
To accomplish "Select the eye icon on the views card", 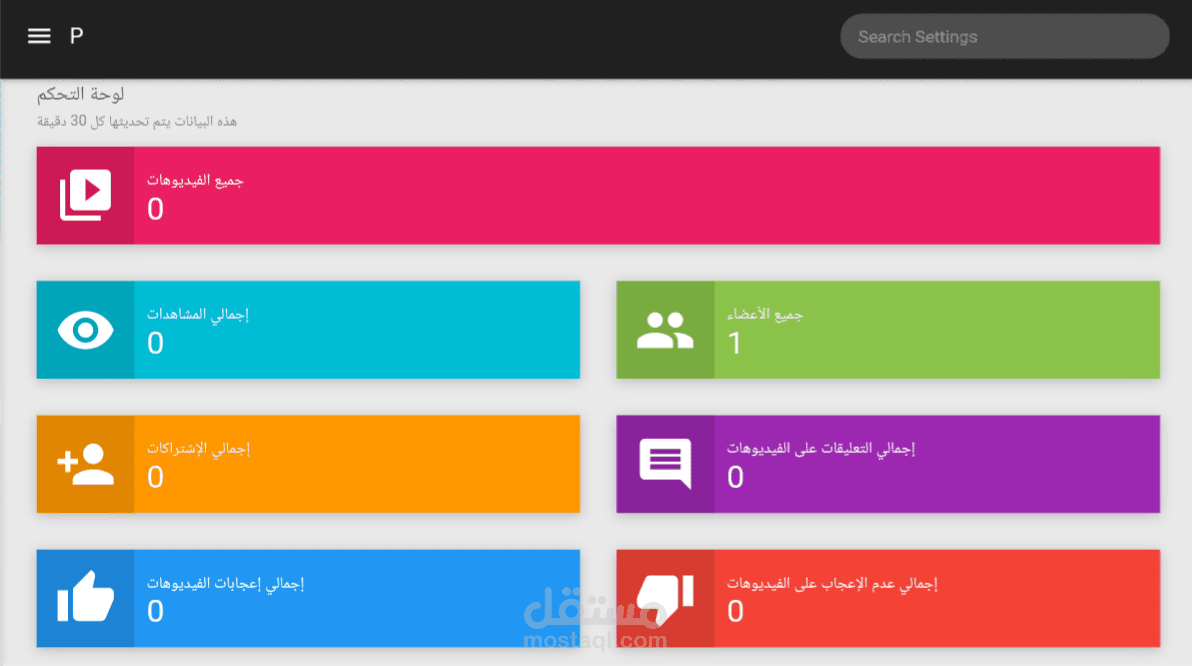I will click(85, 330).
